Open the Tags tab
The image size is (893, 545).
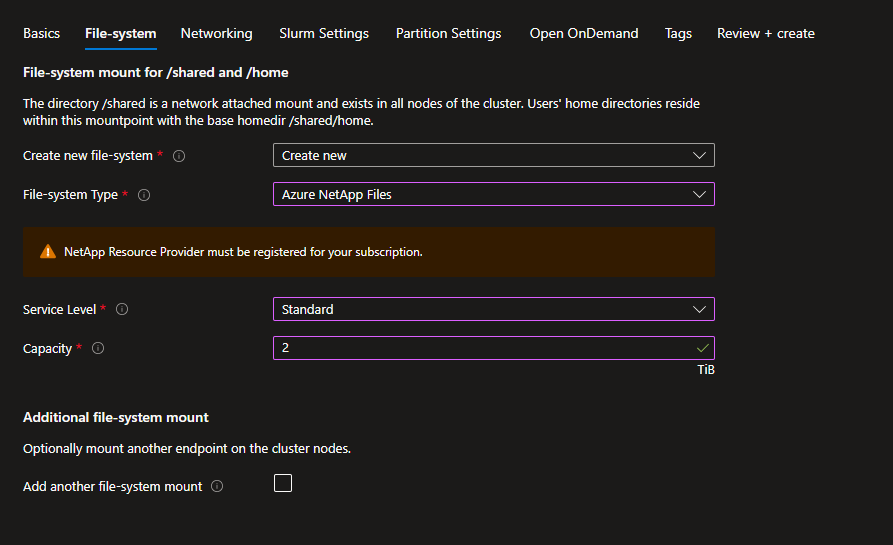tap(678, 33)
